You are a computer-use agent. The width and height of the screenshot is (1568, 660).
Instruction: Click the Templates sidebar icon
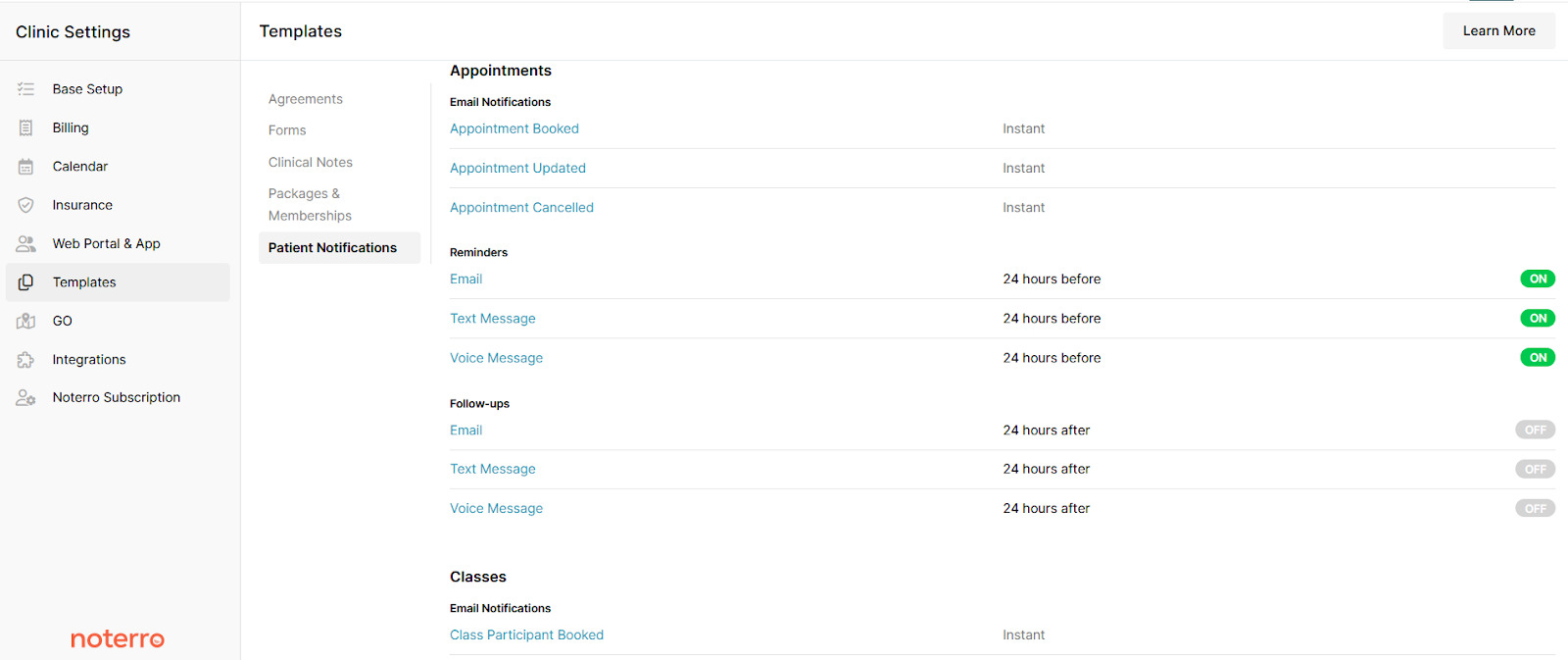(25, 281)
